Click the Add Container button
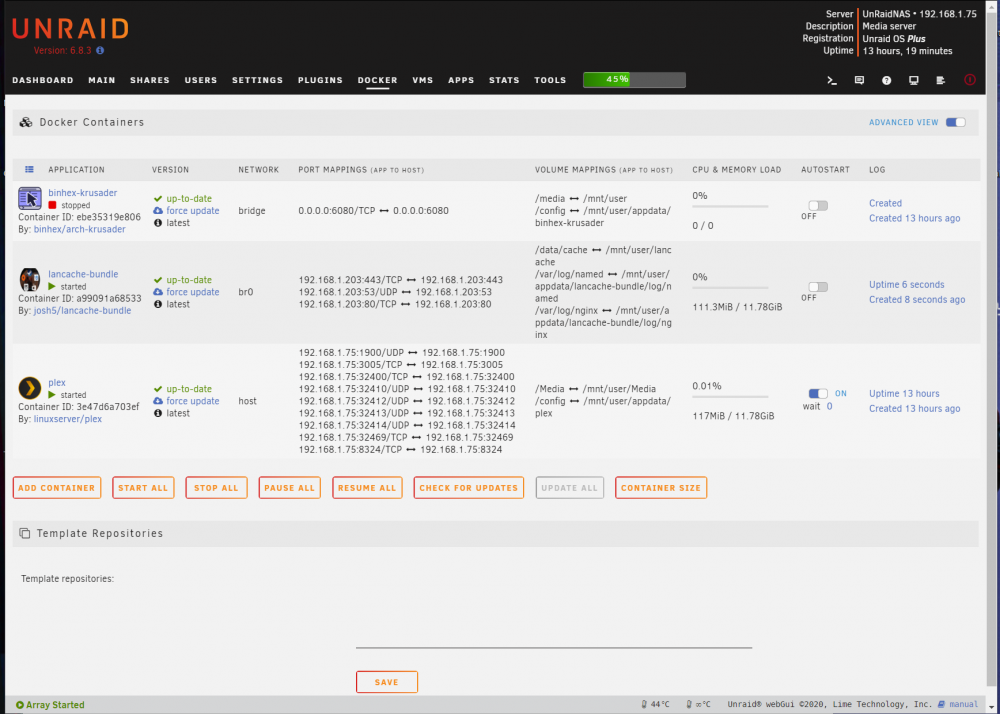This screenshot has width=1000, height=714. click(57, 488)
